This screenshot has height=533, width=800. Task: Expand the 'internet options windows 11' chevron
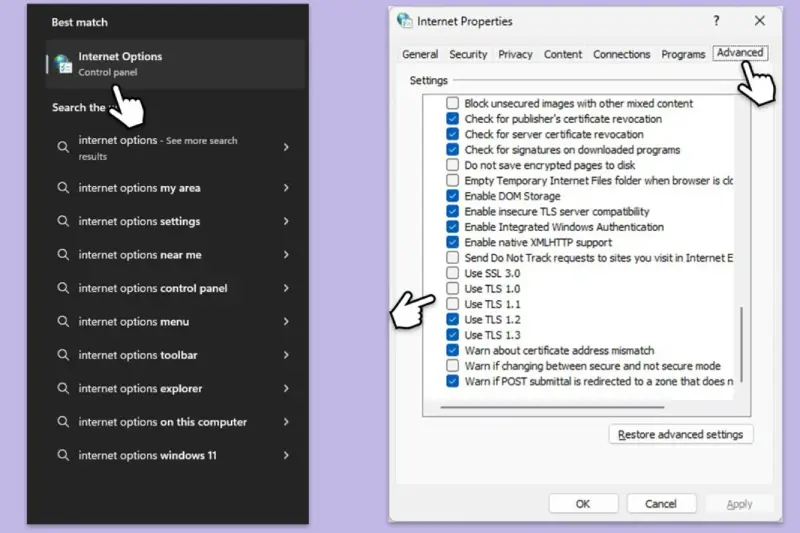[286, 455]
